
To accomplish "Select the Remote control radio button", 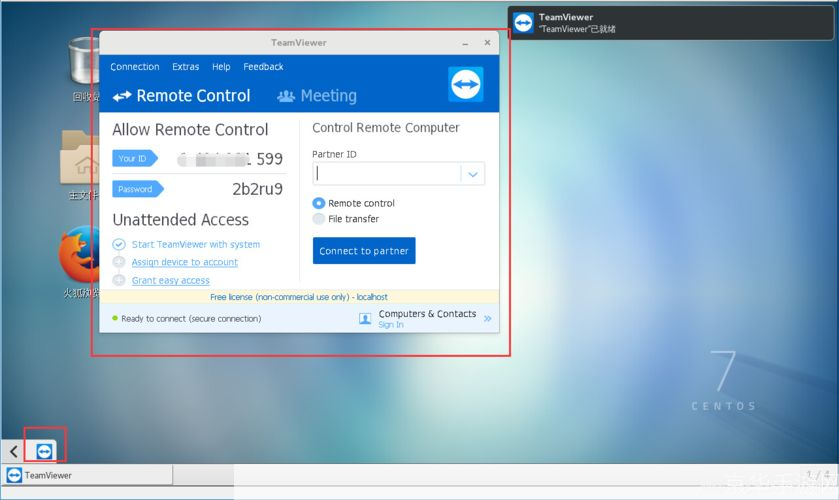I will point(318,203).
